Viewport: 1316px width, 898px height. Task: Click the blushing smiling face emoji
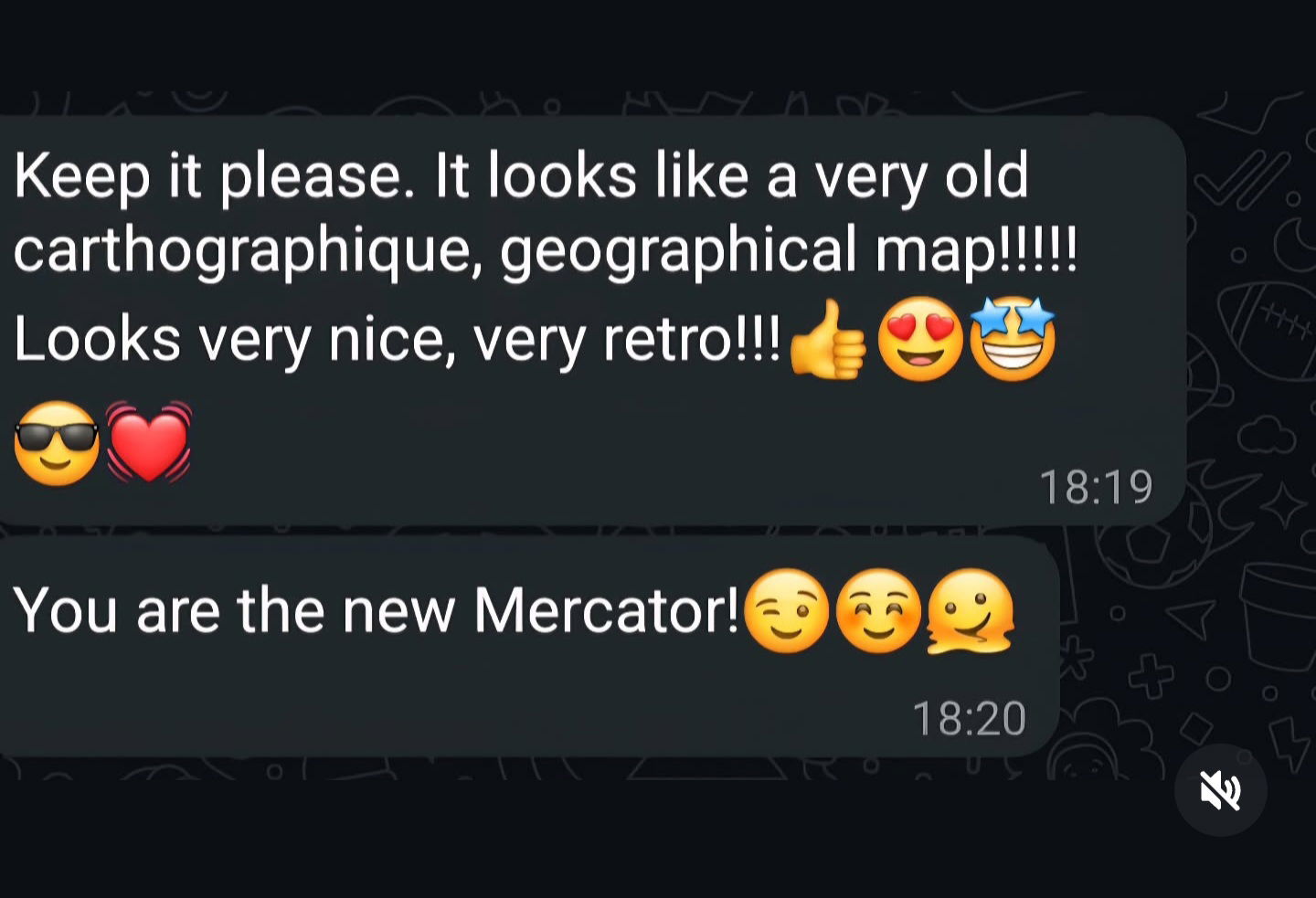(878, 611)
